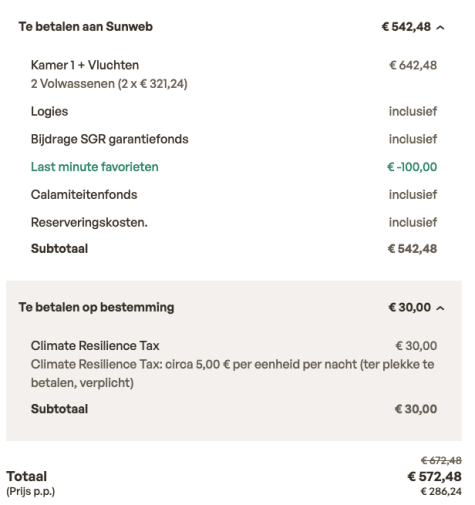
Task: Collapse the Te betalen op bestemming chevron
Action: 440,308
